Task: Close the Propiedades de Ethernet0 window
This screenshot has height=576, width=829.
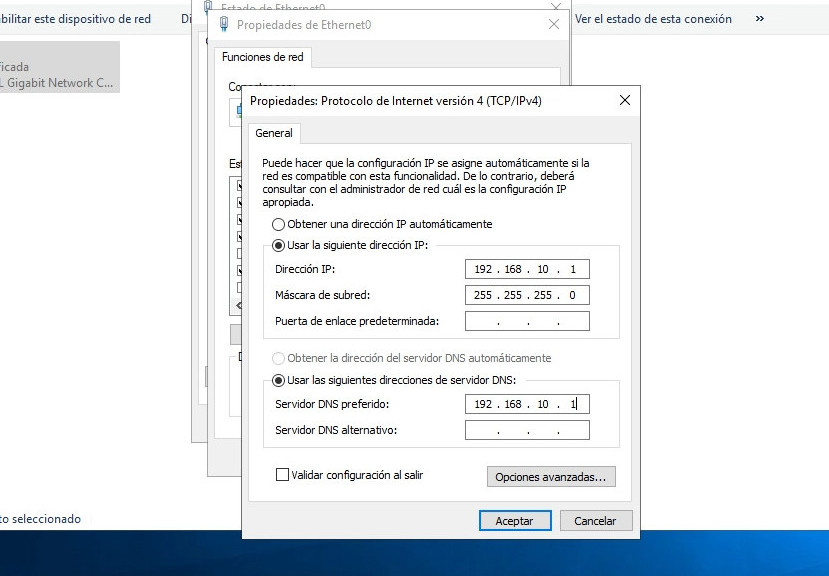Action: 554,25
